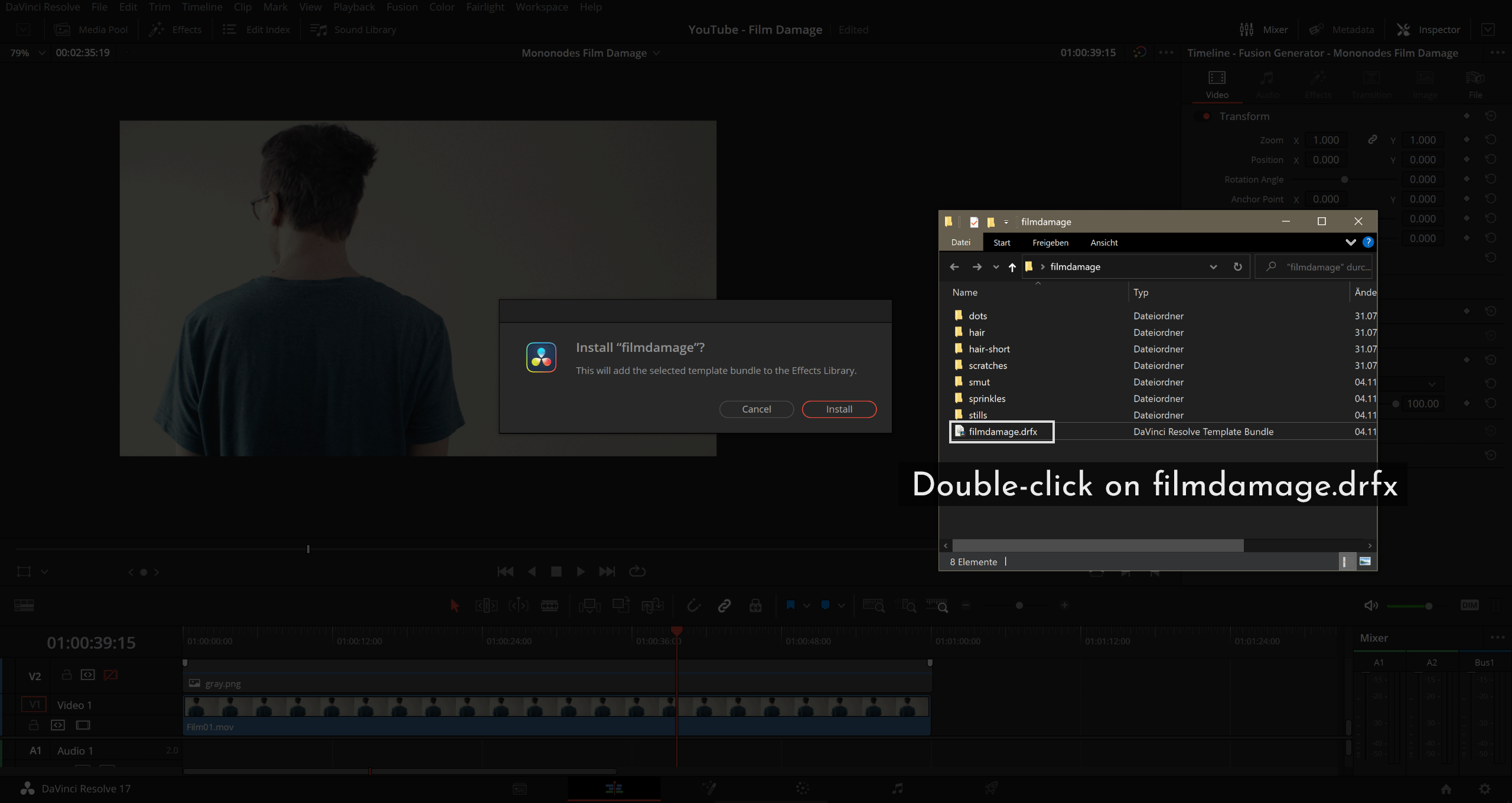Show the Metadata panel
This screenshot has width=1512, height=803.
(1341, 30)
